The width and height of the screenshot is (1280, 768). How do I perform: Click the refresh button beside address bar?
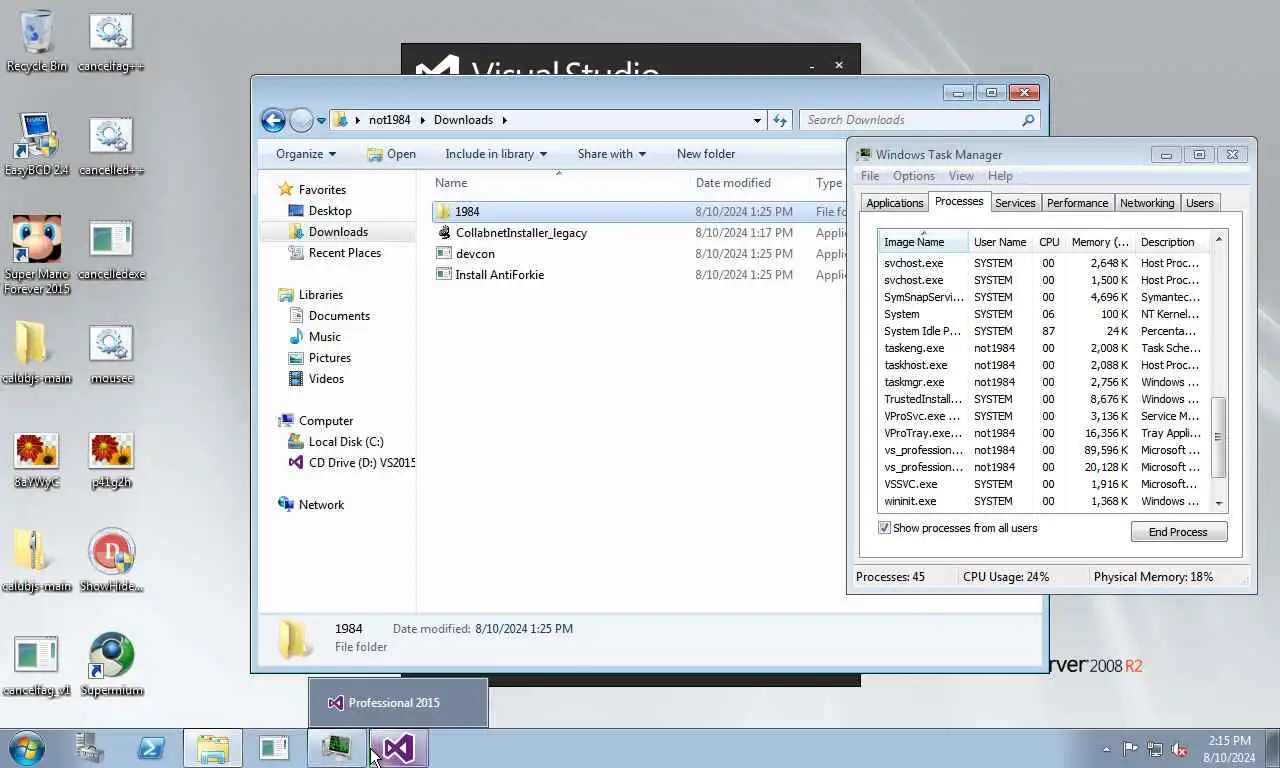coord(780,120)
